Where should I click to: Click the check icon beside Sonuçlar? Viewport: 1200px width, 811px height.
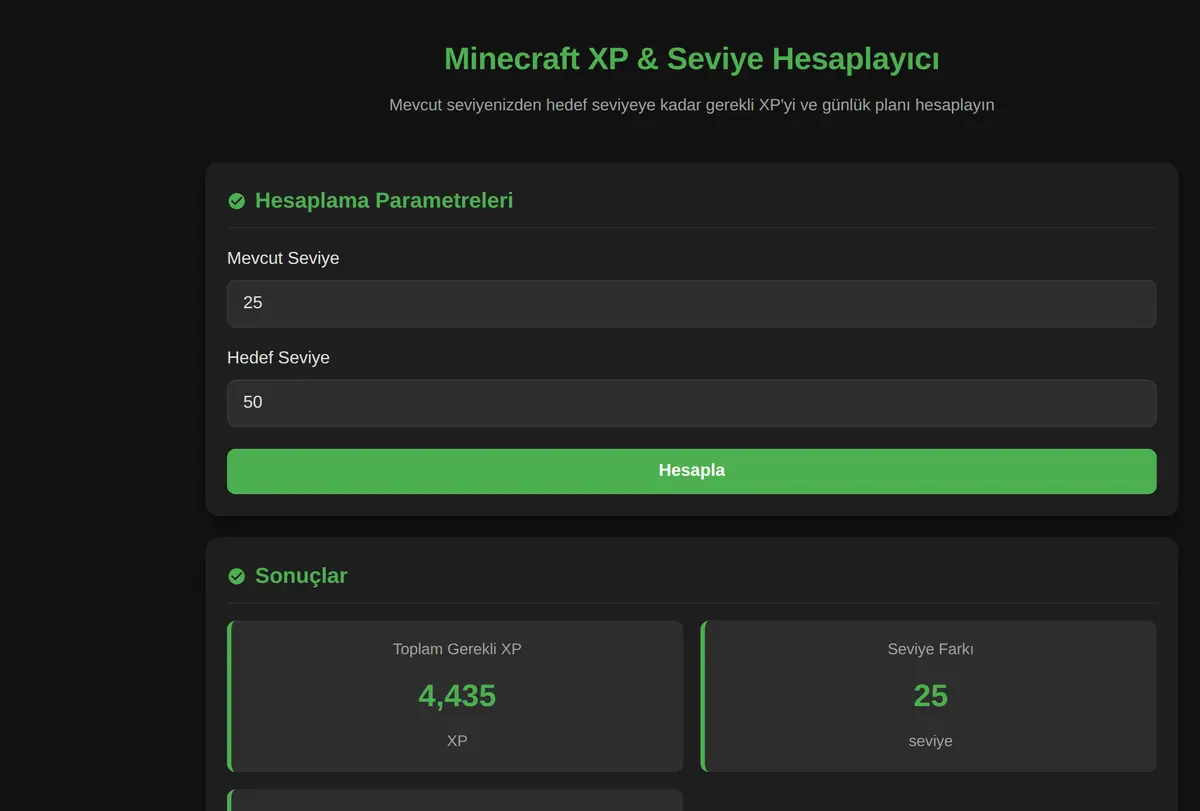point(237,576)
